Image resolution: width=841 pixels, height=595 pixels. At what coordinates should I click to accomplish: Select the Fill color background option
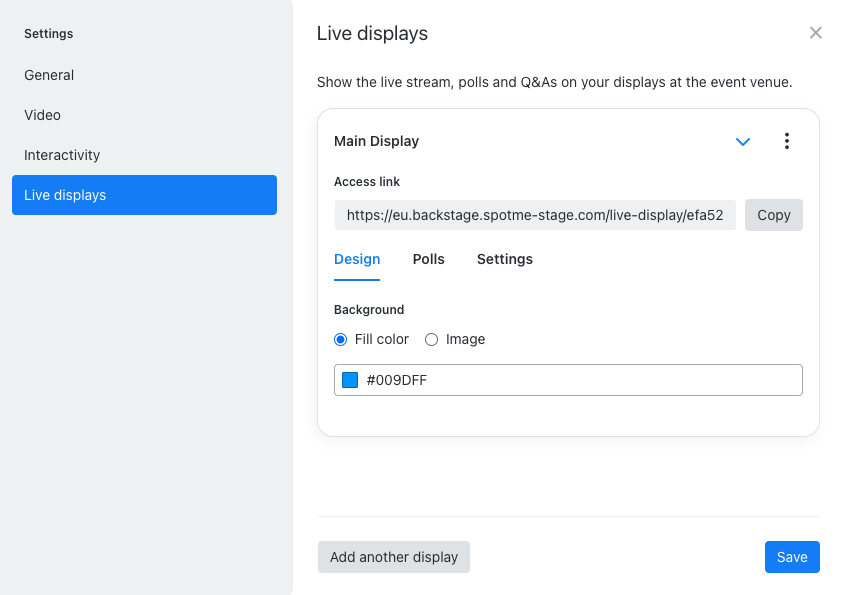coord(340,339)
